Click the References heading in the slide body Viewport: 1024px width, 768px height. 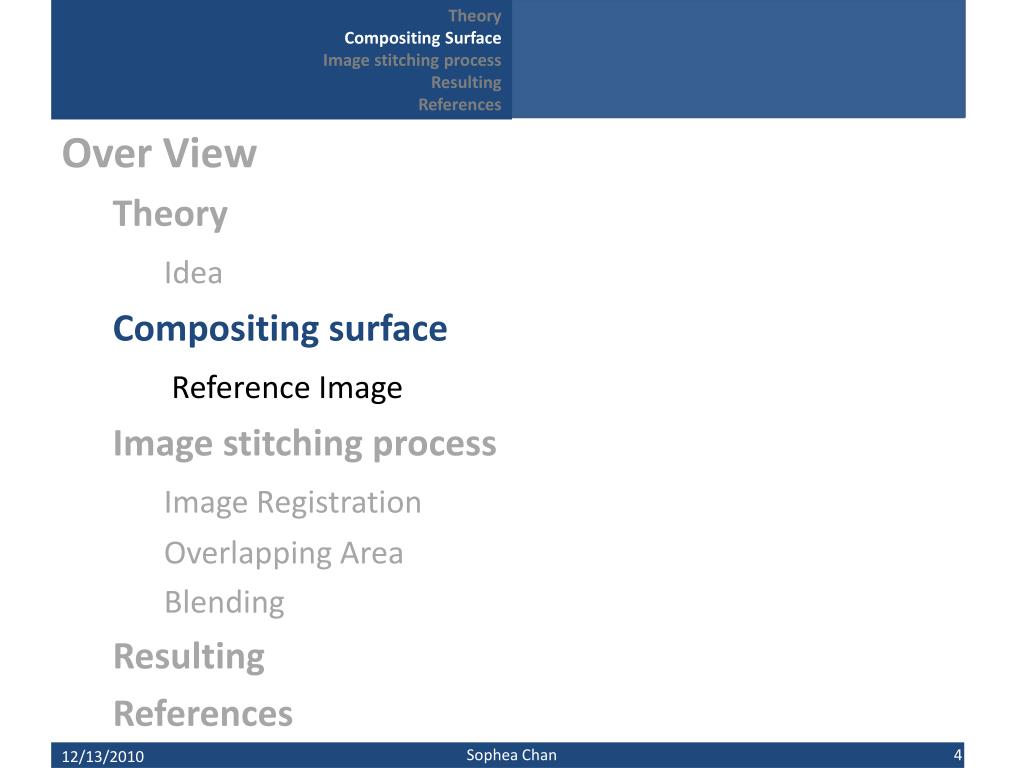click(203, 713)
